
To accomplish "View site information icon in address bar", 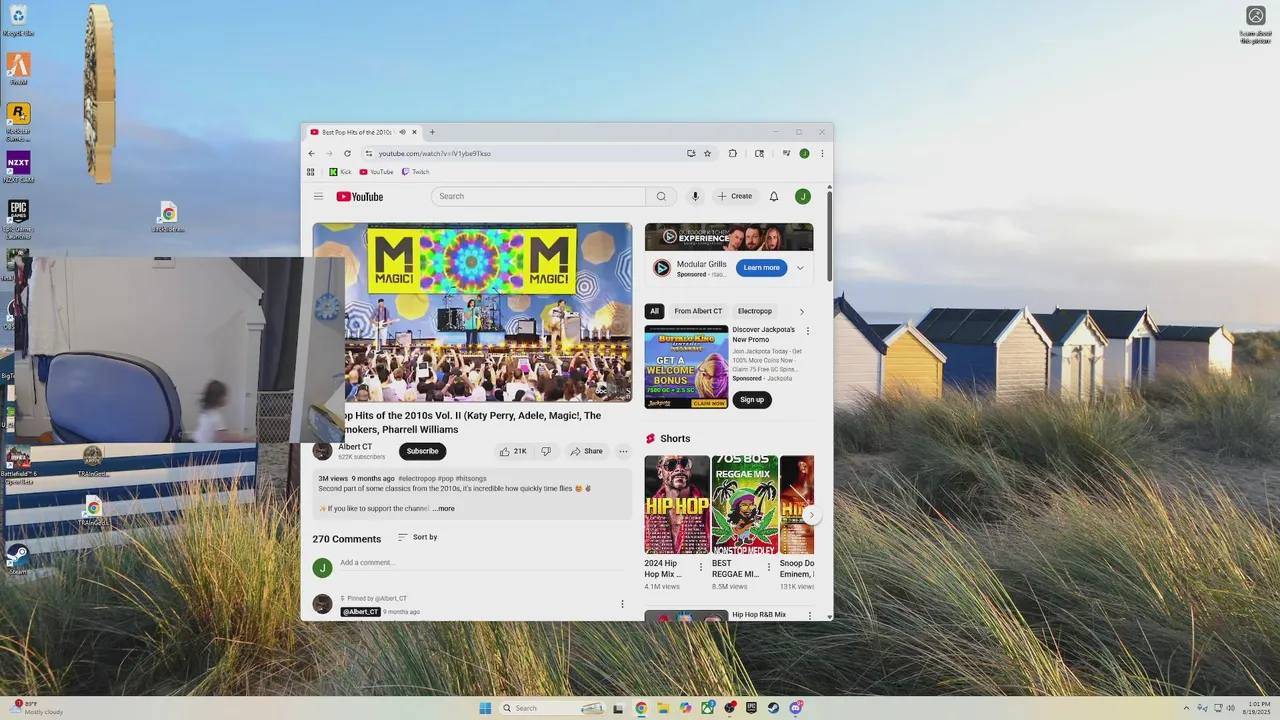I will pos(369,153).
